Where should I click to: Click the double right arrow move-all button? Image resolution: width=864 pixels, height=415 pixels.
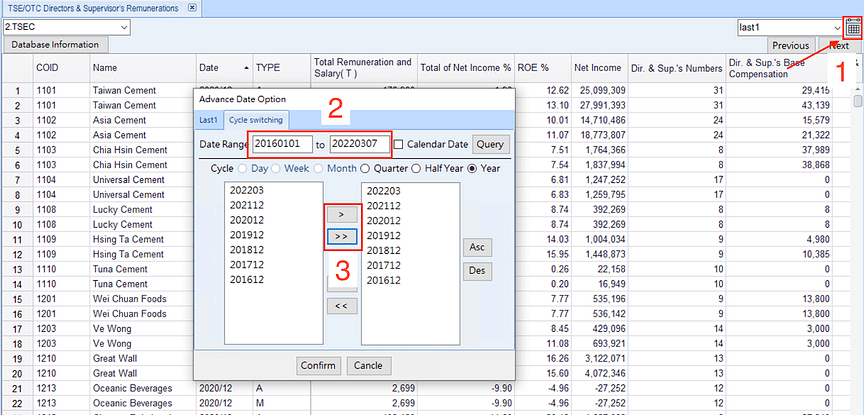pos(342,237)
